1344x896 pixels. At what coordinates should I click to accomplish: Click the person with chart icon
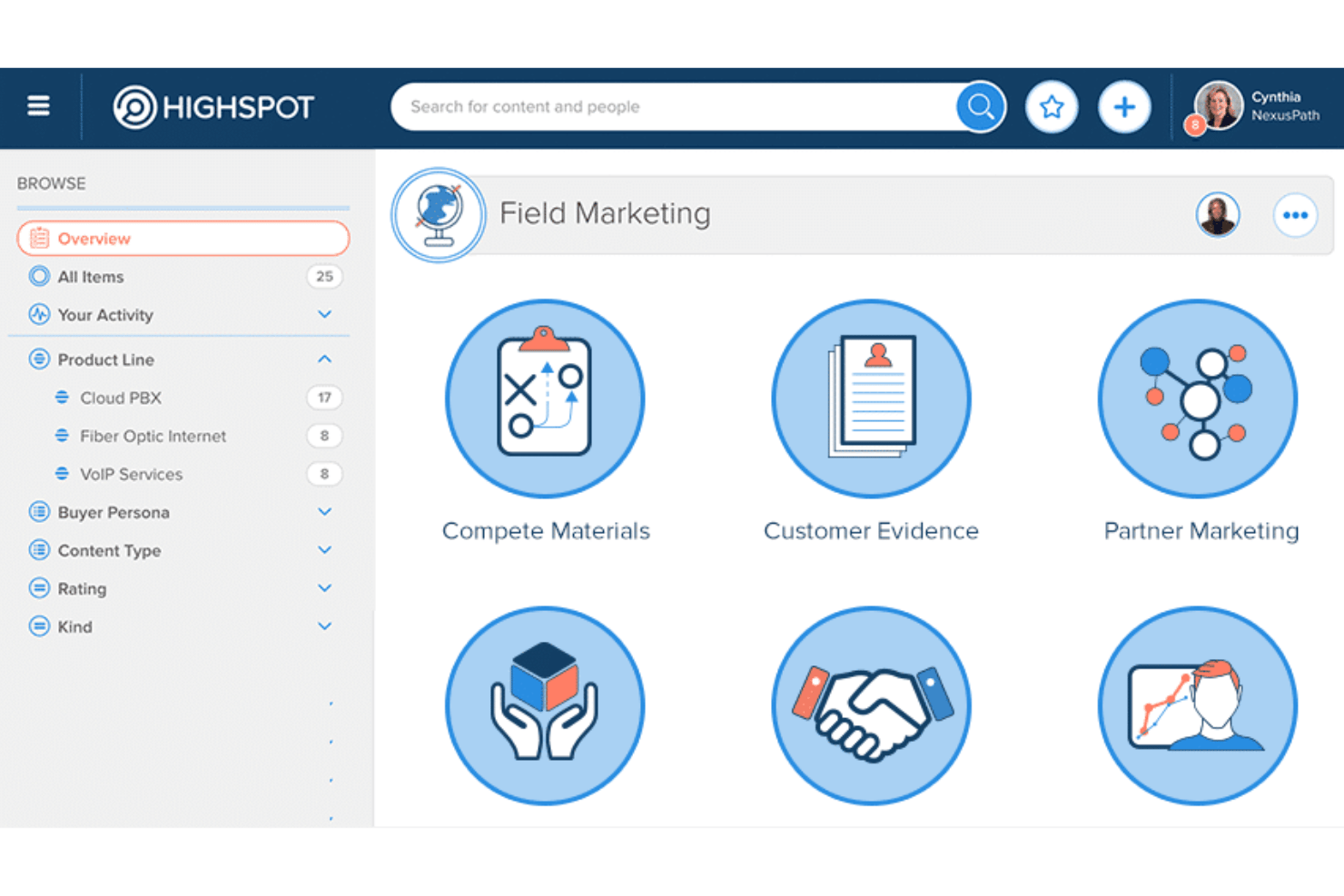click(1198, 705)
